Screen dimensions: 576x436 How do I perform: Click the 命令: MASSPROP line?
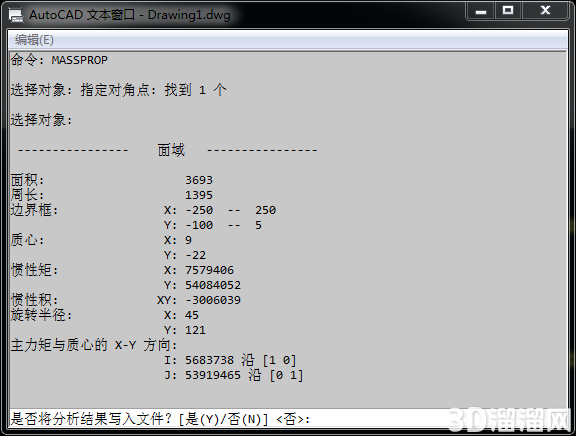(x=59, y=60)
